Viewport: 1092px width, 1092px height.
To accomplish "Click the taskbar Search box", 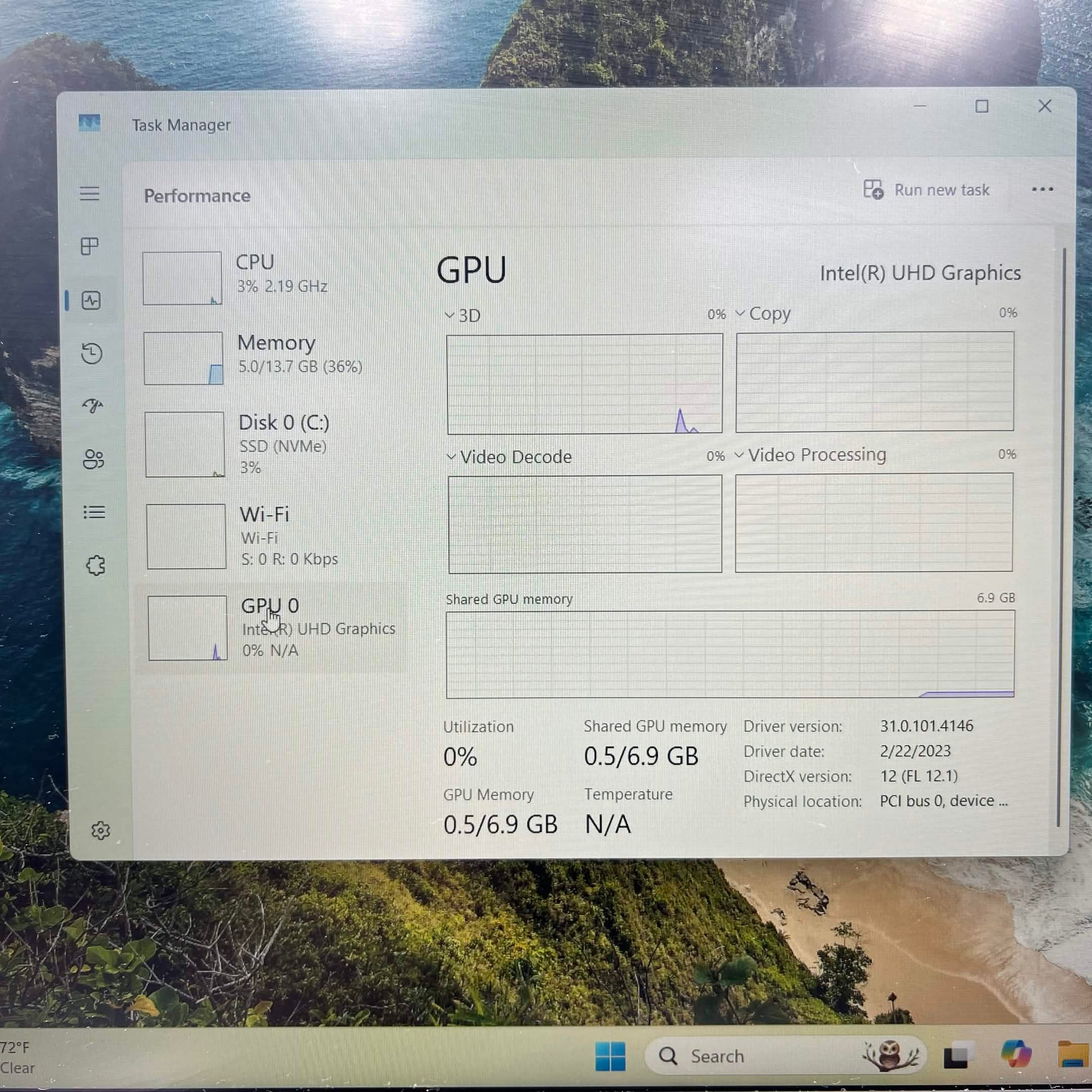I will [x=785, y=1056].
